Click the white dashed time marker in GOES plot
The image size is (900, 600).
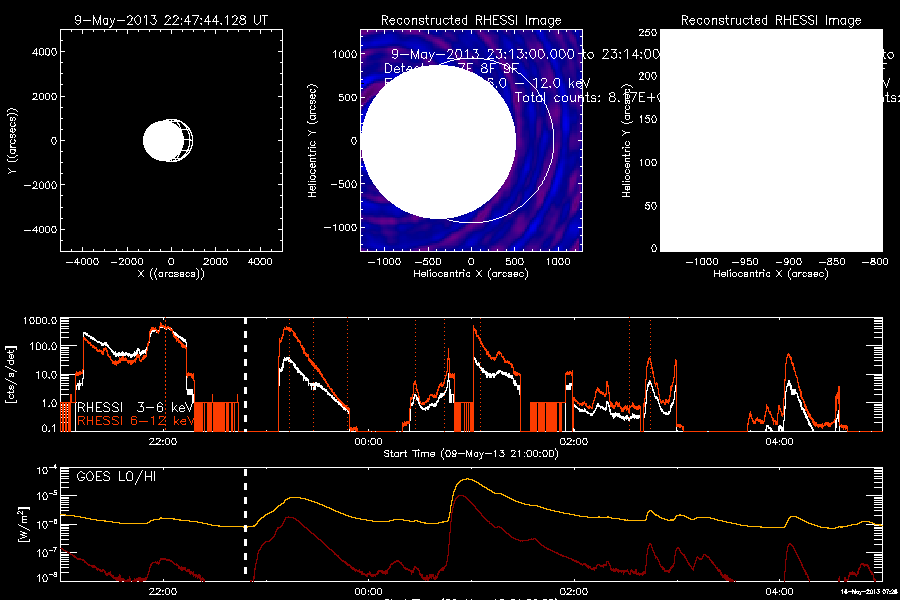(246, 522)
